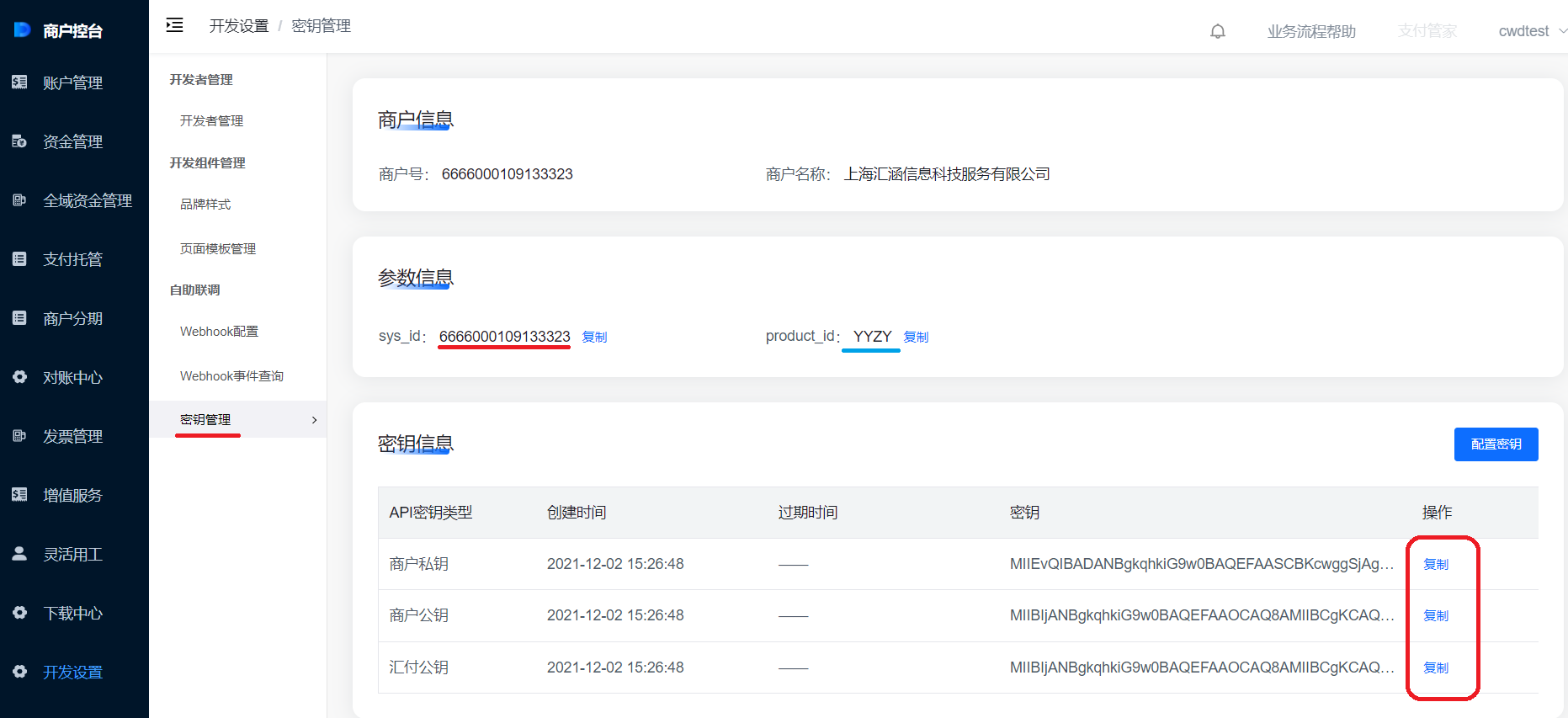Open 增值服务 menu
The height and width of the screenshot is (718, 1568).
(73, 495)
